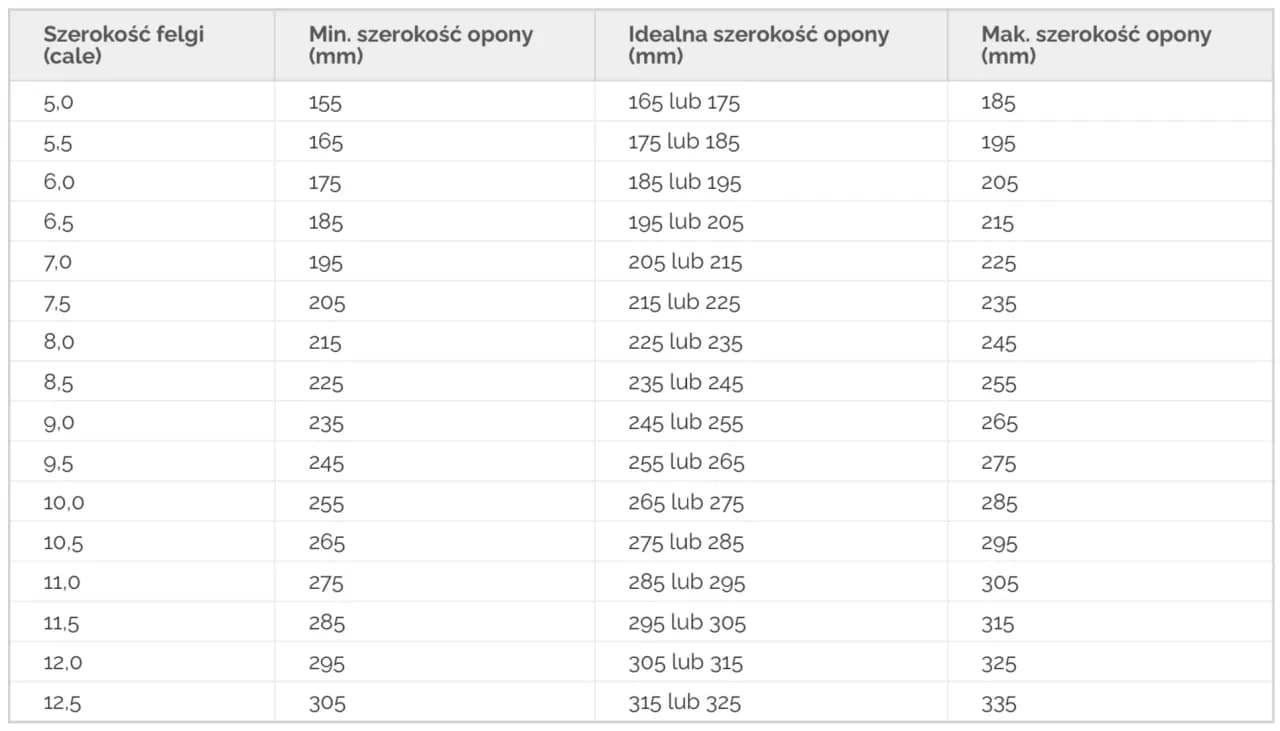Click the 6,0 rim width cell
Image resolution: width=1280 pixels, height=731 pixels.
coord(59,182)
